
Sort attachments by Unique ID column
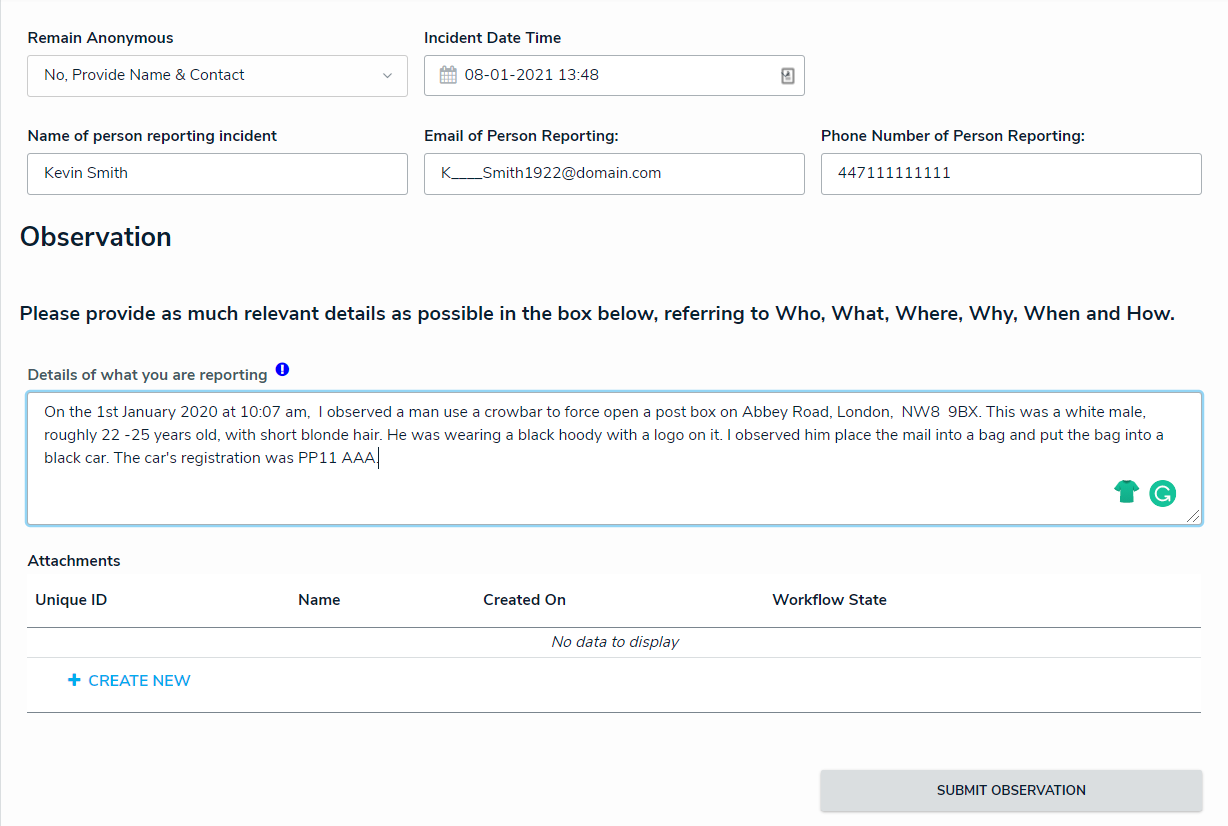(71, 600)
